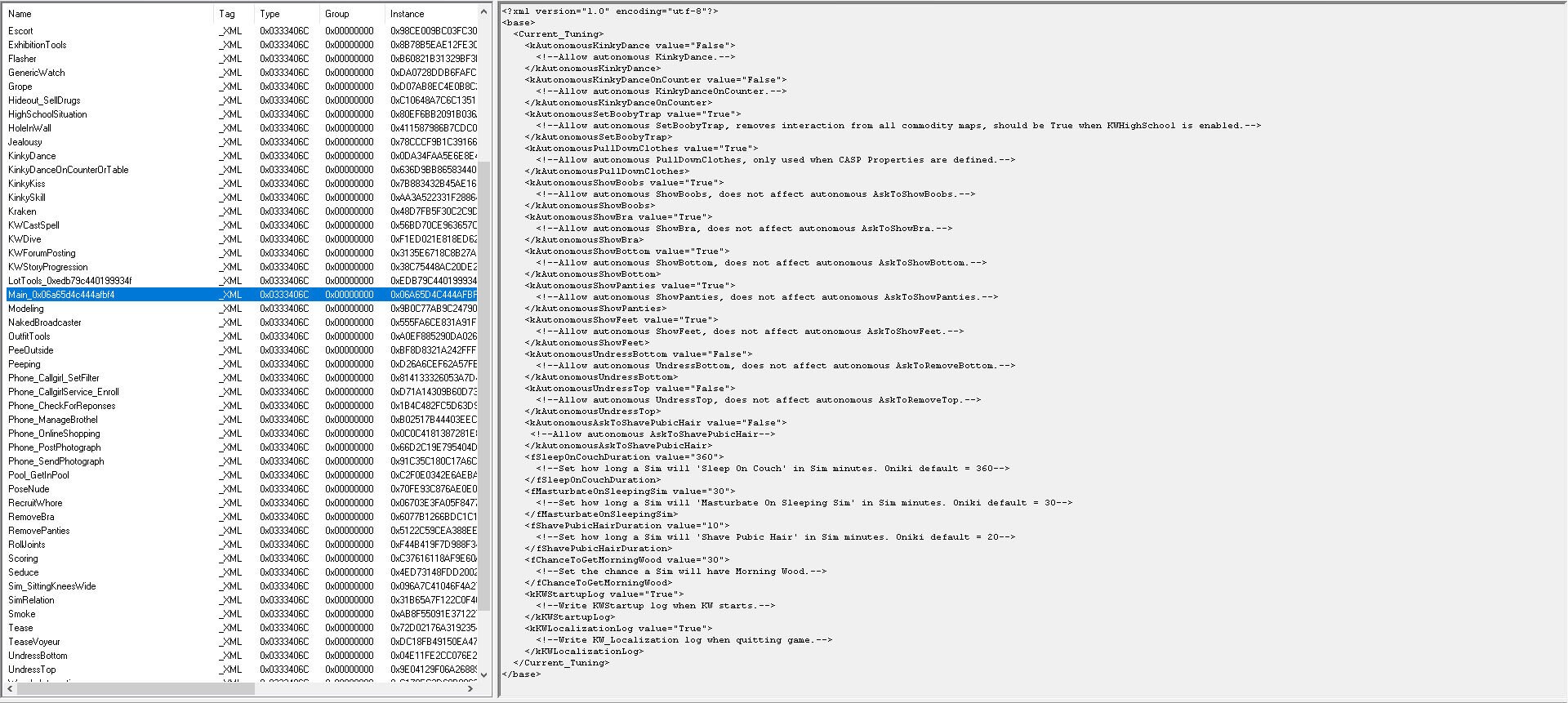Click the fSleepOnCouchDuration value="360" line
The image size is (1568, 703).
pos(625,457)
